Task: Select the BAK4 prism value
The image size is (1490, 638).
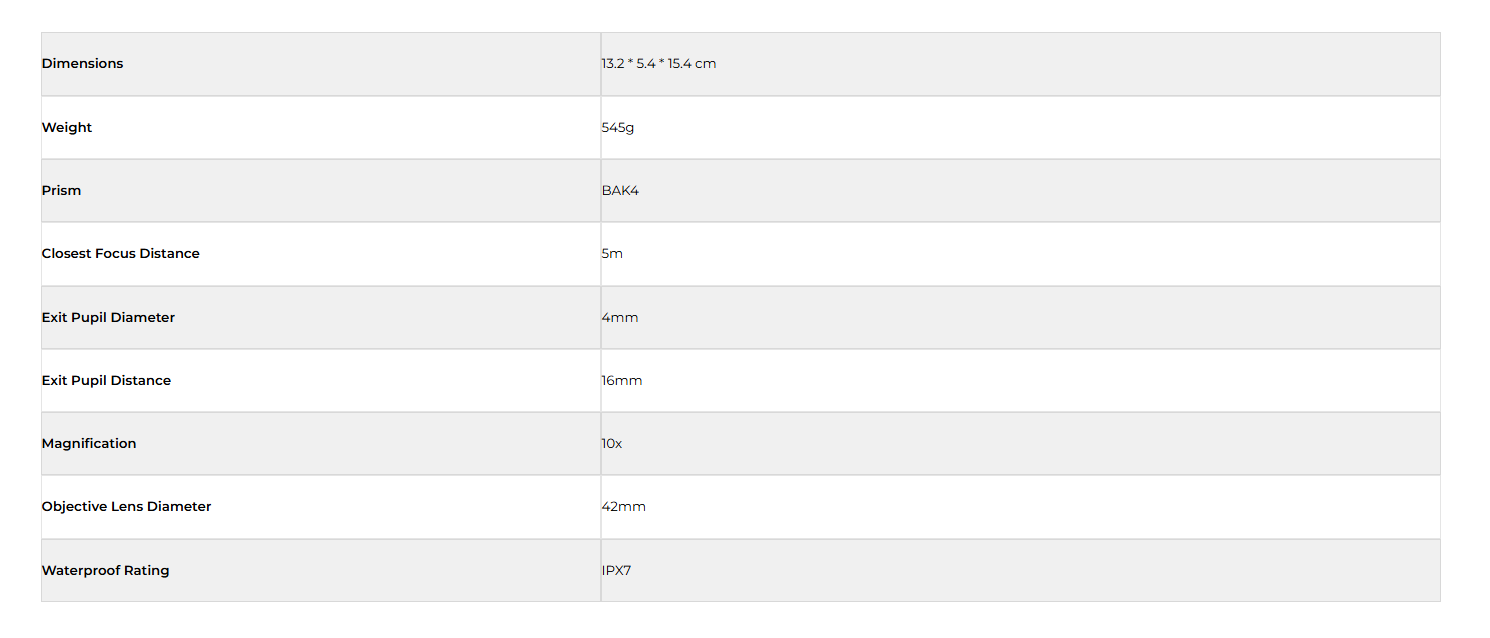Action: pos(620,191)
